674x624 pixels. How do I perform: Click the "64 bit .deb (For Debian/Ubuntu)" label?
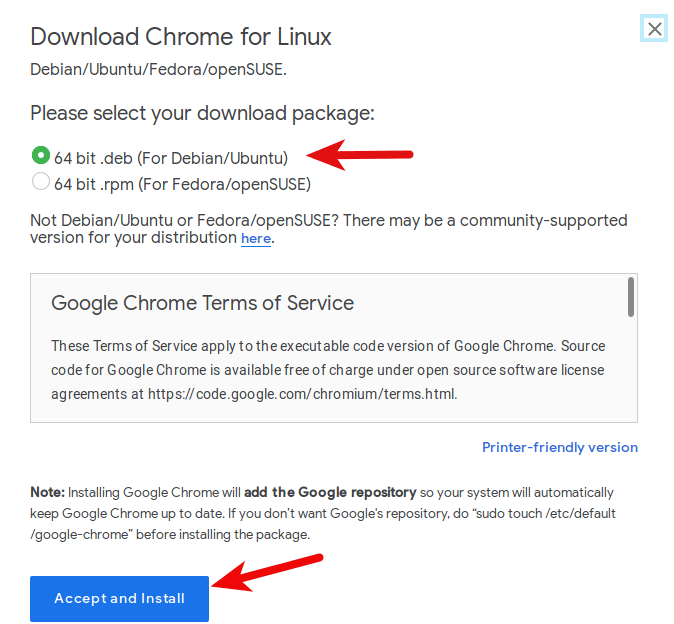tap(171, 157)
